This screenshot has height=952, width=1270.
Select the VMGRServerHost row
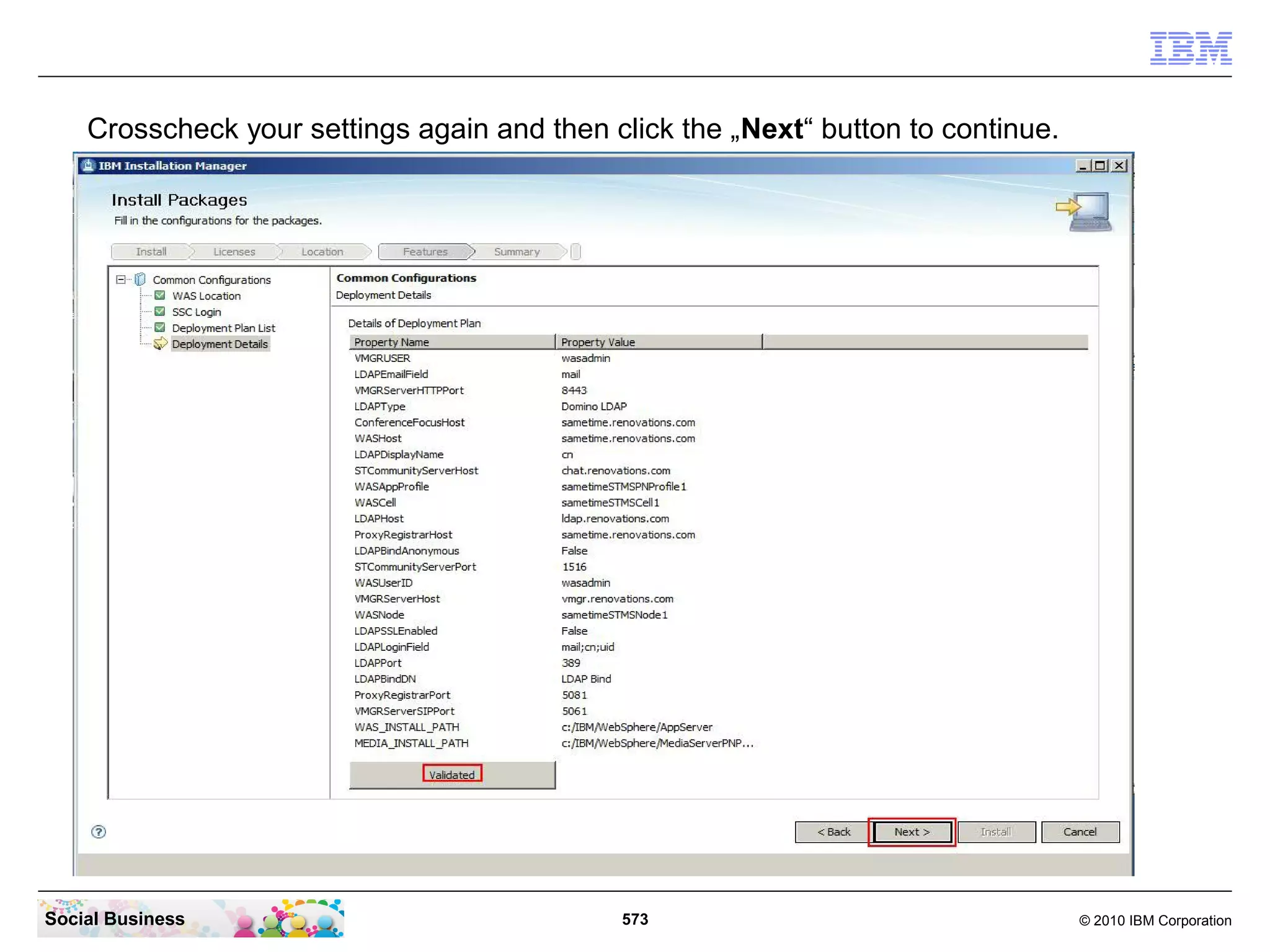(718, 599)
